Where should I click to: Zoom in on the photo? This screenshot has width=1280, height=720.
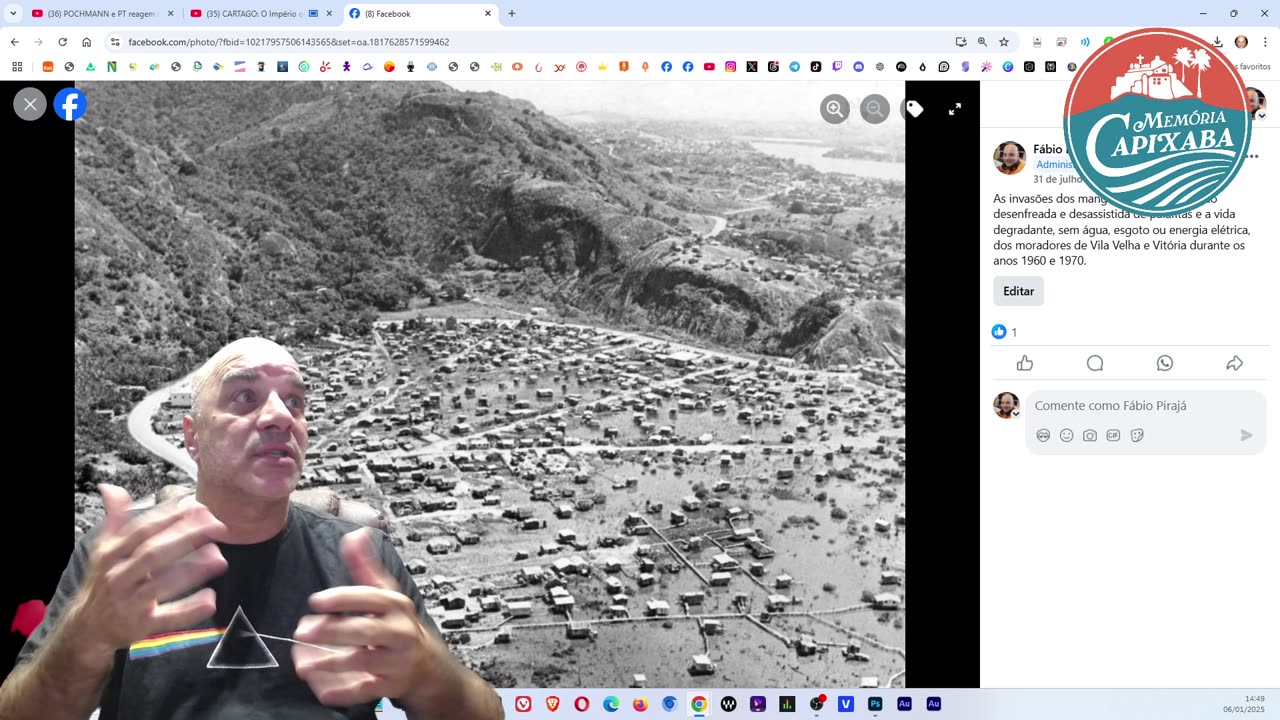coord(835,109)
